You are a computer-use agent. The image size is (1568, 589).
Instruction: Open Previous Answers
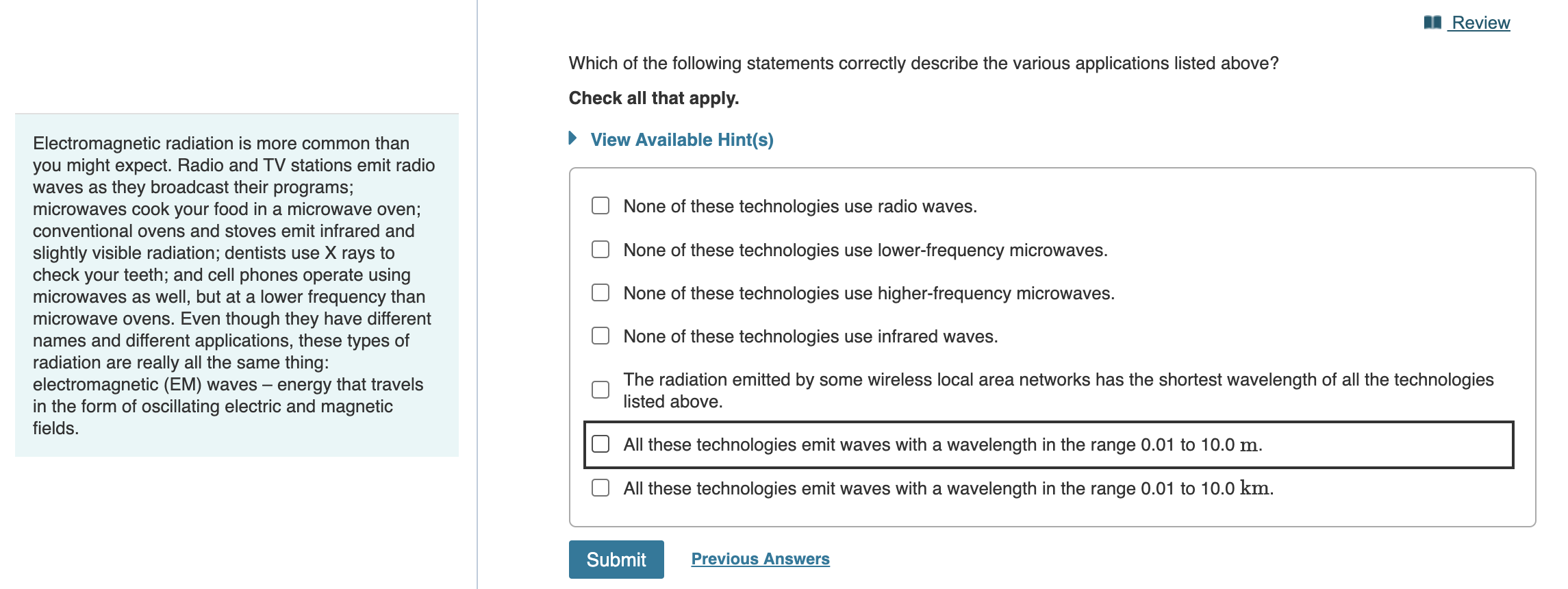tap(761, 559)
